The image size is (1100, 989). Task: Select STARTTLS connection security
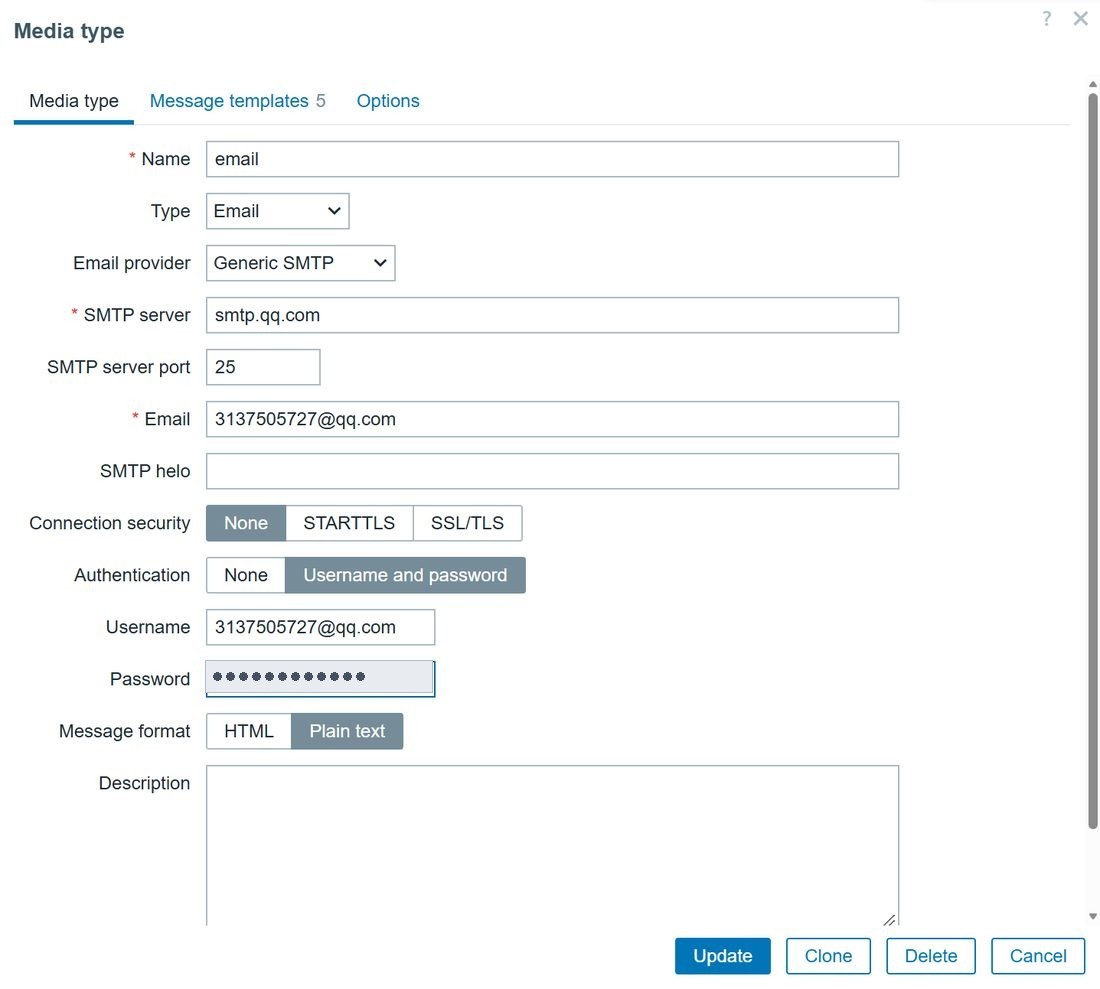pyautogui.click(x=349, y=523)
